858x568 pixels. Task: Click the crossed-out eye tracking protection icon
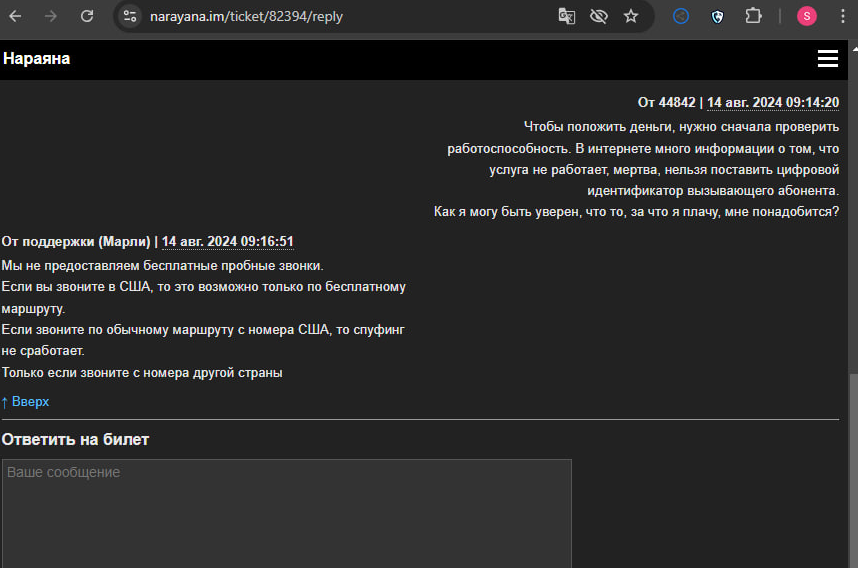[599, 16]
